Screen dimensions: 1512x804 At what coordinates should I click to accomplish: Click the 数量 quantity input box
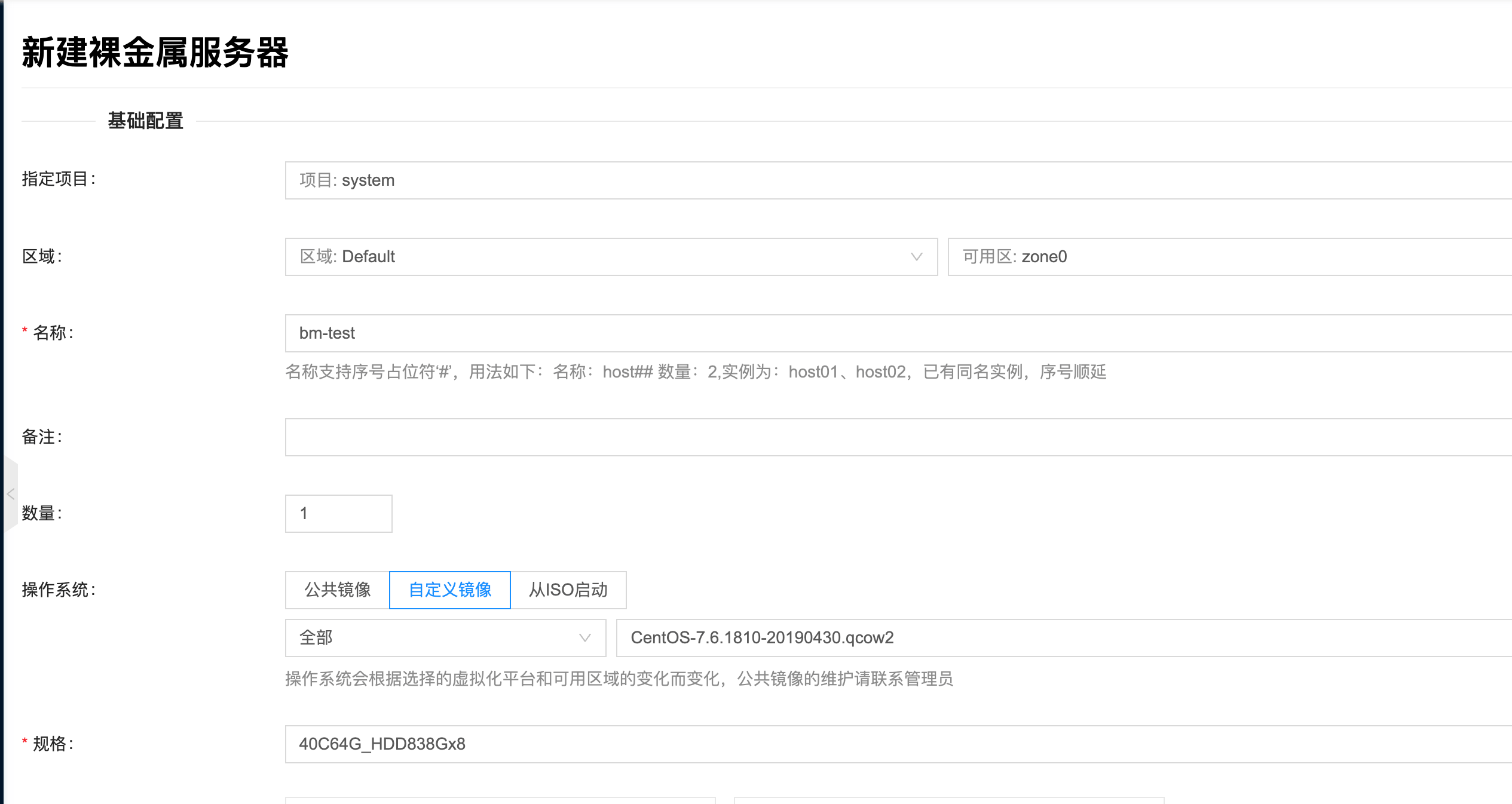(338, 514)
